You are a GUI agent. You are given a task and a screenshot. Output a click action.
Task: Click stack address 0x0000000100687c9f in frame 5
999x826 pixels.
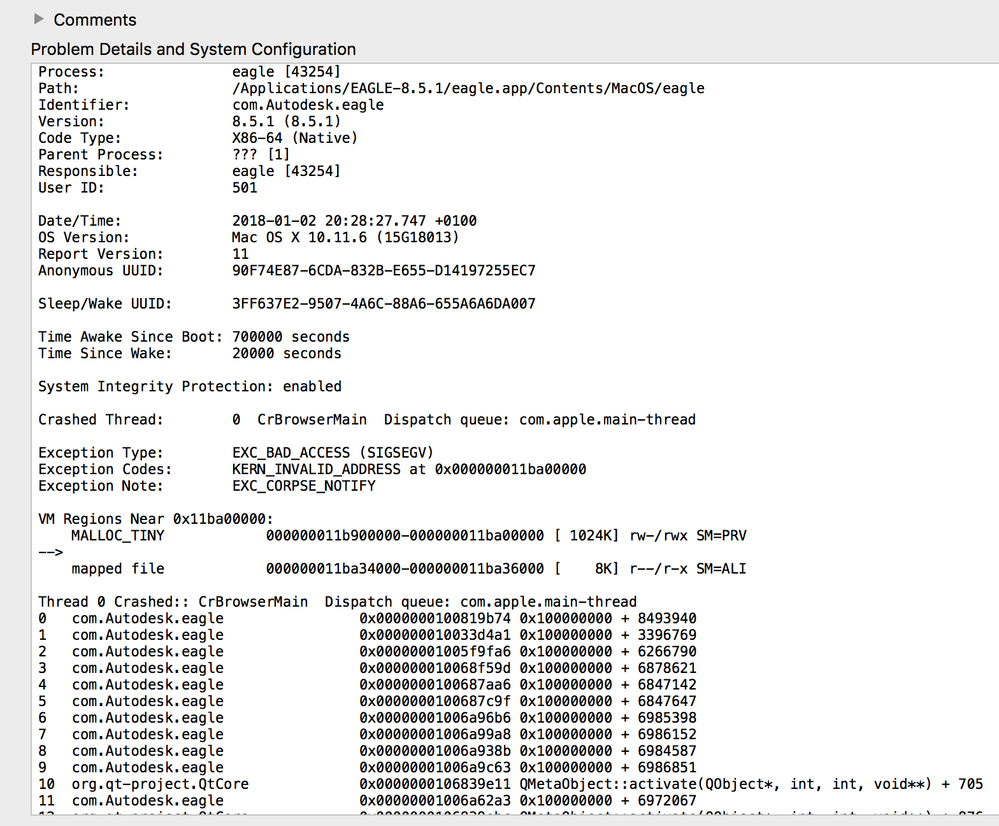pyautogui.click(x=435, y=701)
